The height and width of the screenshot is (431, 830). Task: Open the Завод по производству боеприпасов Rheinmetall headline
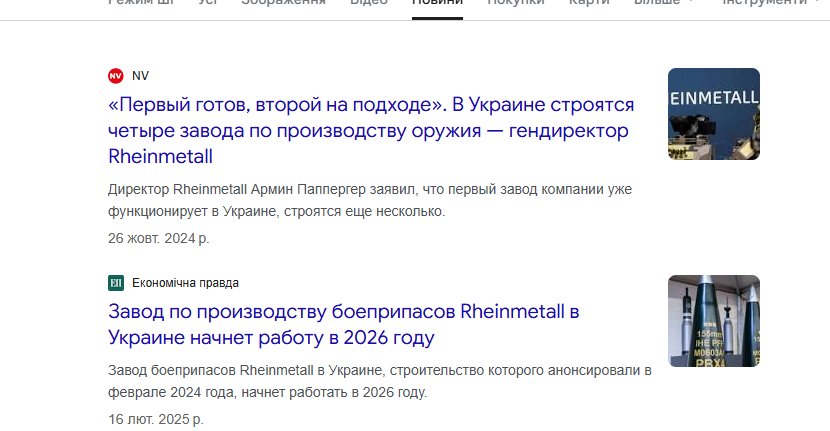(344, 324)
